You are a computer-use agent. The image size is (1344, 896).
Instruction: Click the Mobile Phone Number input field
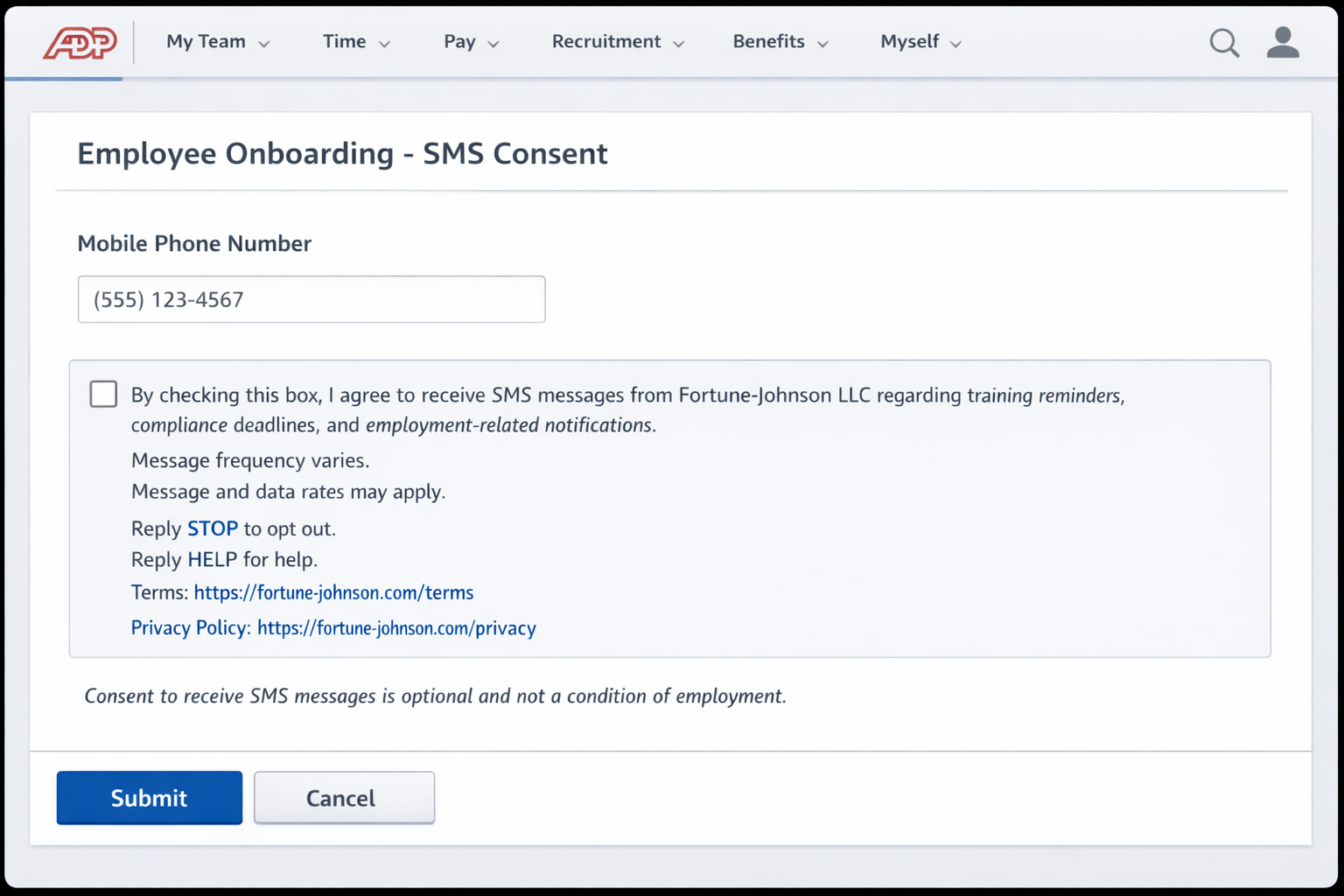point(311,299)
